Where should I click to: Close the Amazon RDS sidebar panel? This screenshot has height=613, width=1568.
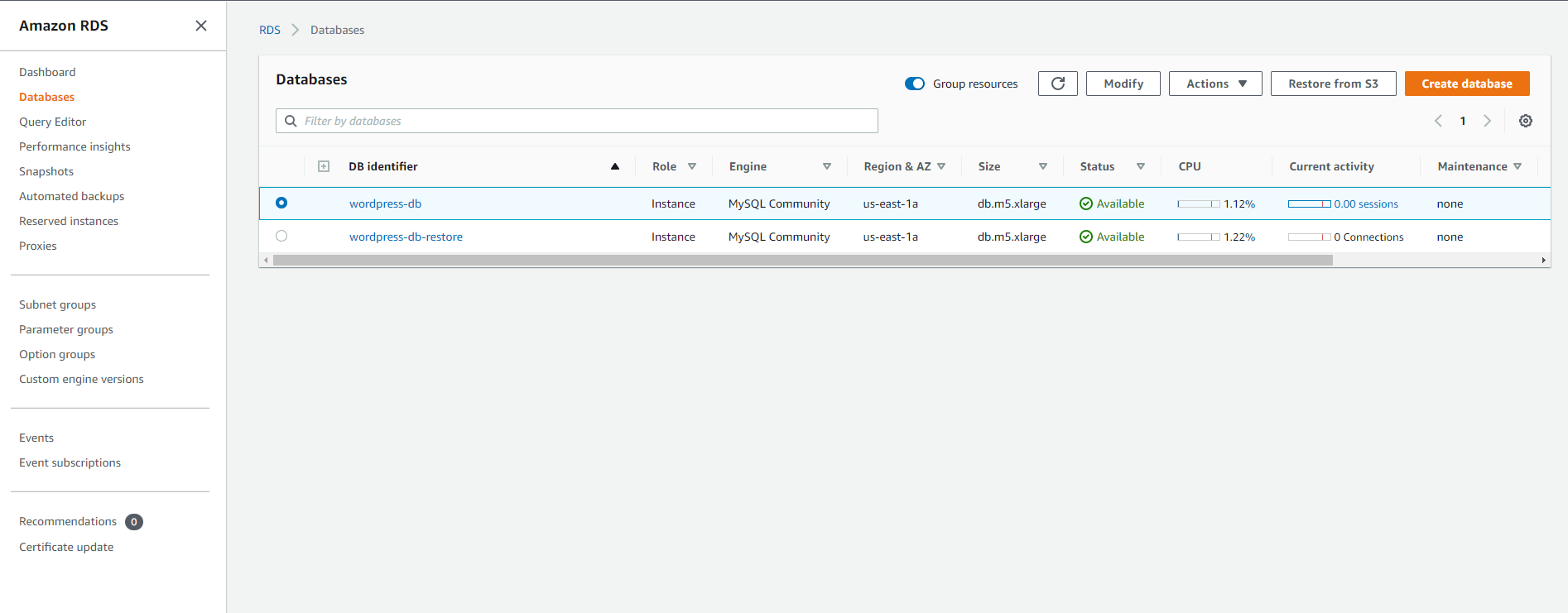coord(201,26)
